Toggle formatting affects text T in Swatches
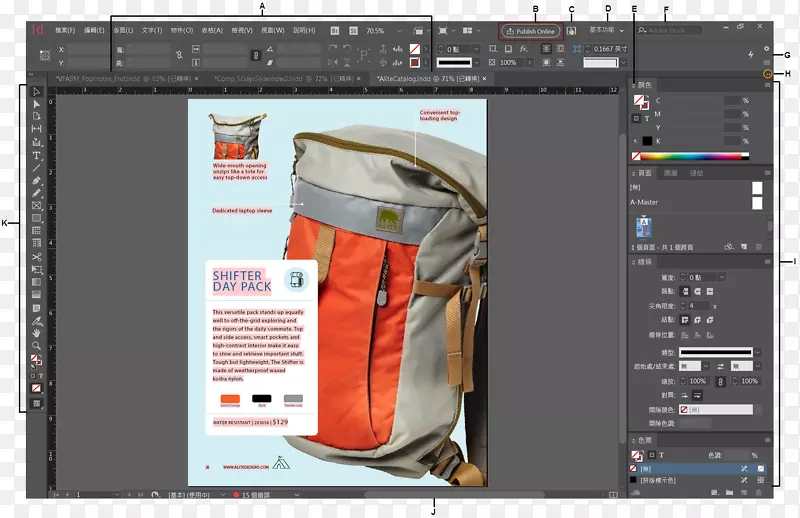The height and width of the screenshot is (518, 800). (x=661, y=455)
